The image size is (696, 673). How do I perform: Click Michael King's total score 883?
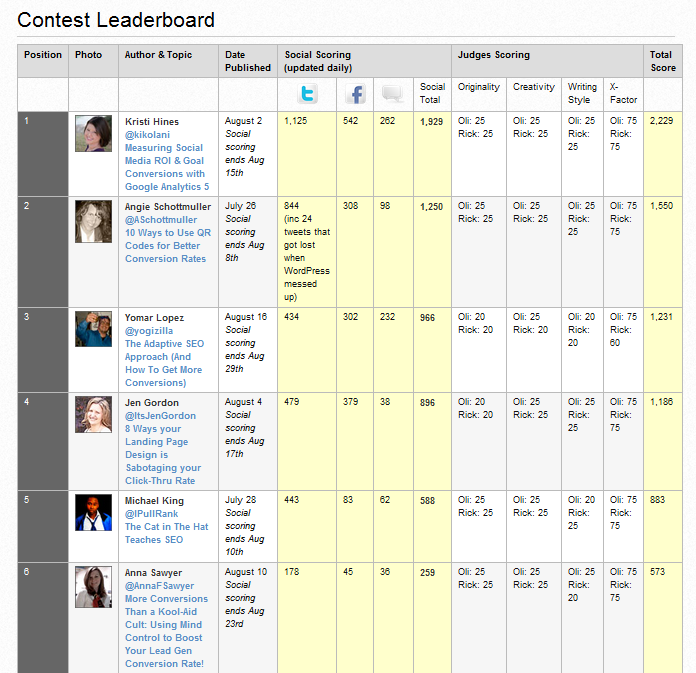(657, 500)
